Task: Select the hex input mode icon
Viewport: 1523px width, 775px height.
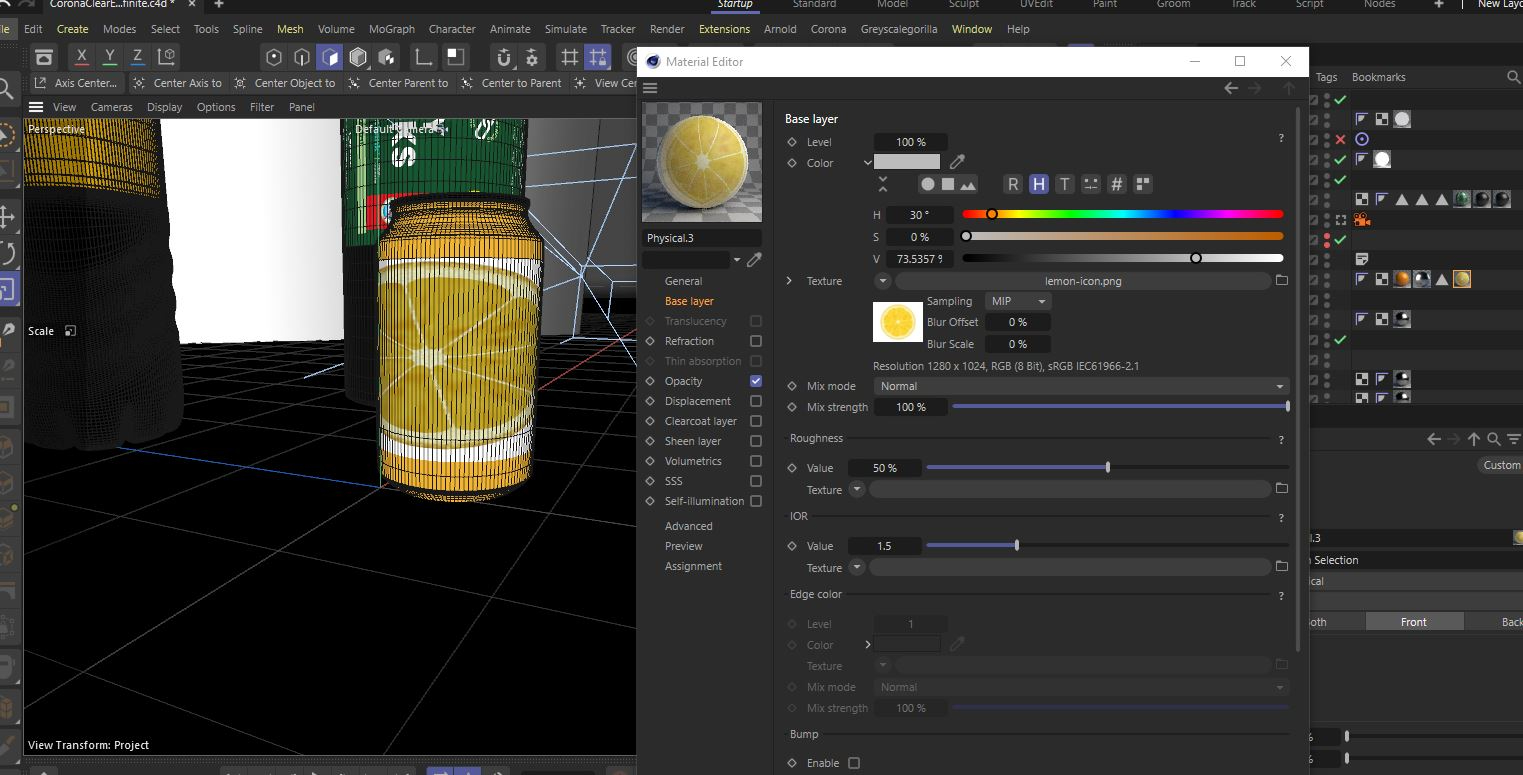Action: coord(1116,183)
